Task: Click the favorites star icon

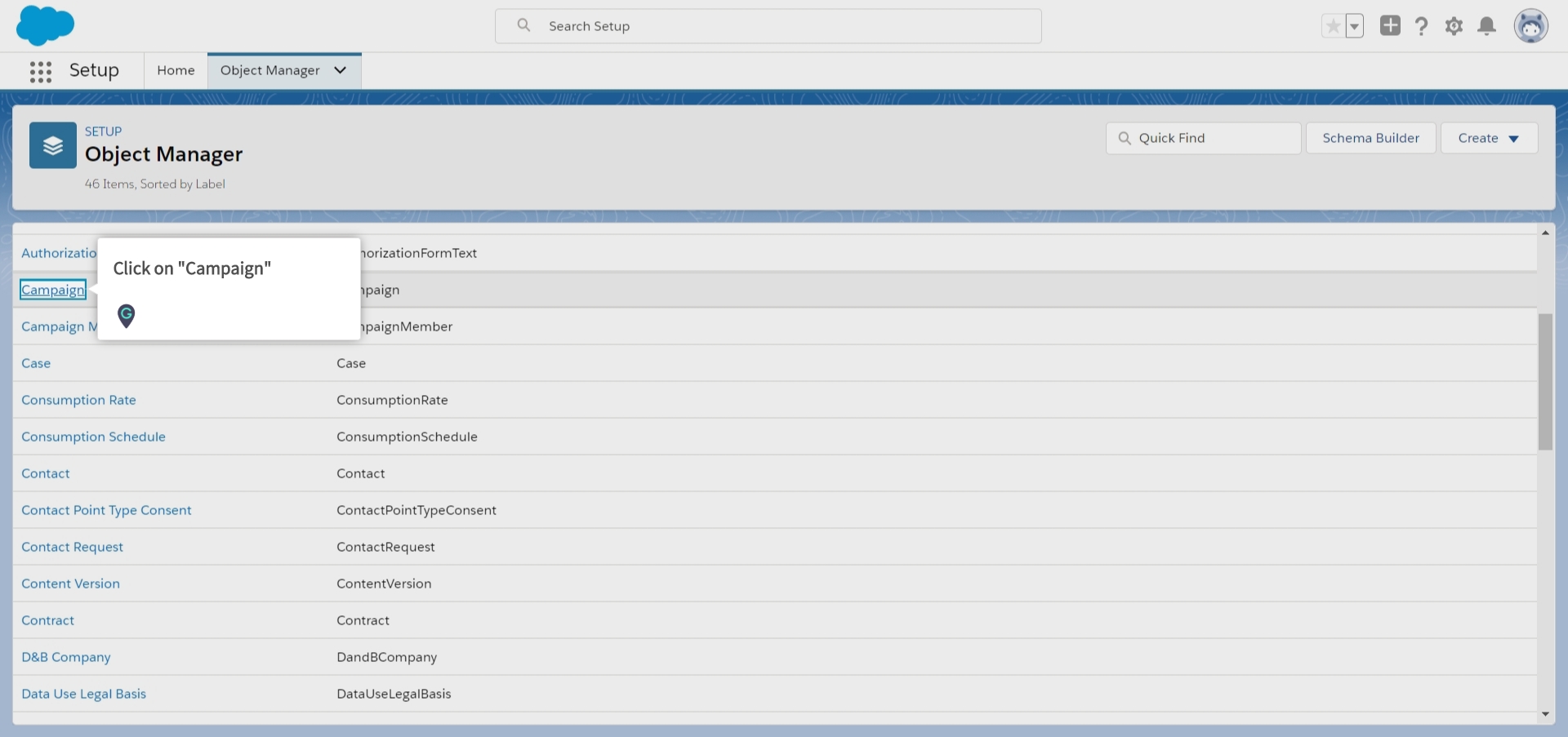Action: [1333, 26]
